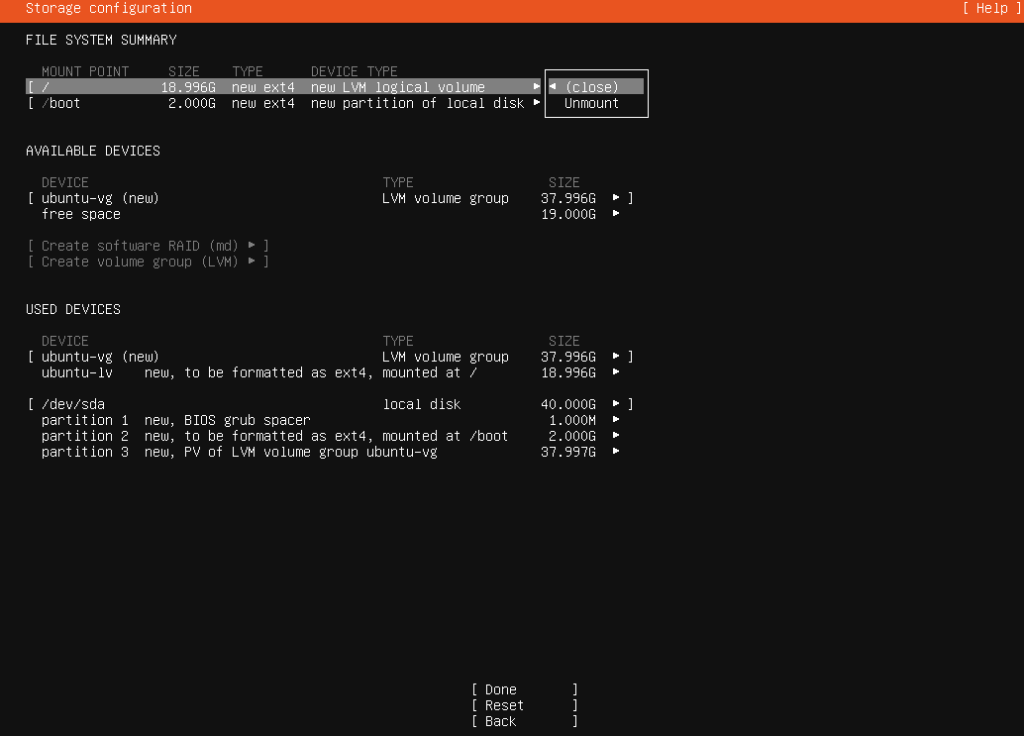
Task: Expand the new LVM logical volume actions for /
Action: (x=536, y=86)
